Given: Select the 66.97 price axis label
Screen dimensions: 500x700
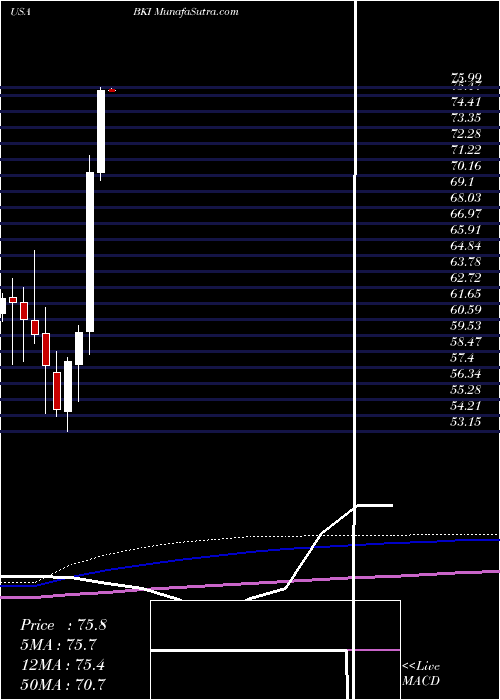Looking at the screenshot, I should pos(466,214).
